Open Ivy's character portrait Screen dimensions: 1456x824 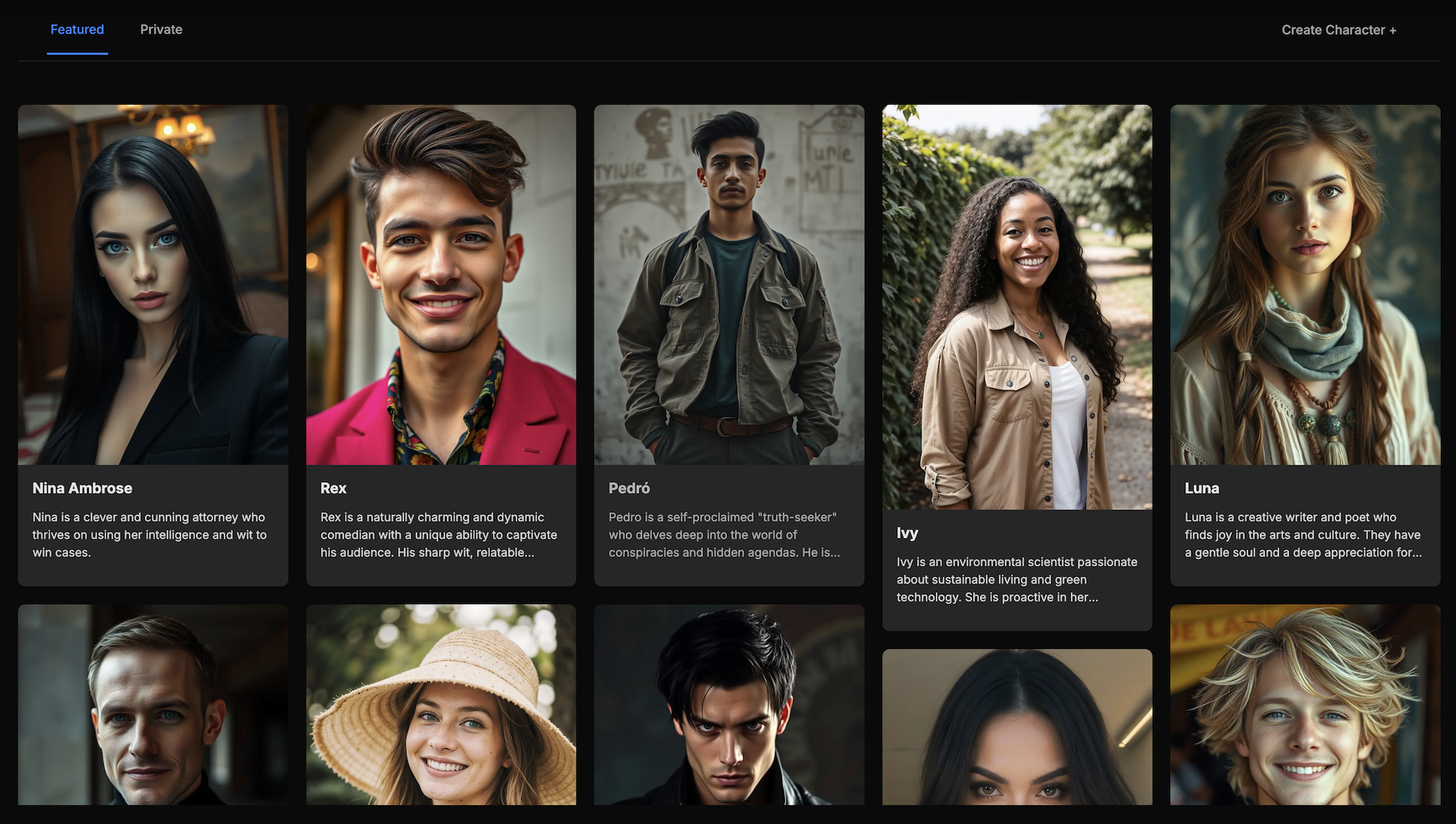[1017, 307]
